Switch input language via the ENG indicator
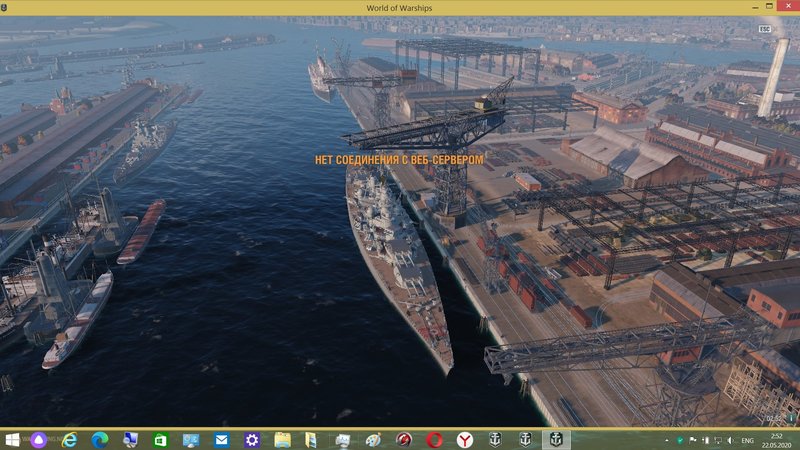The width and height of the screenshot is (800, 450). tap(747, 440)
